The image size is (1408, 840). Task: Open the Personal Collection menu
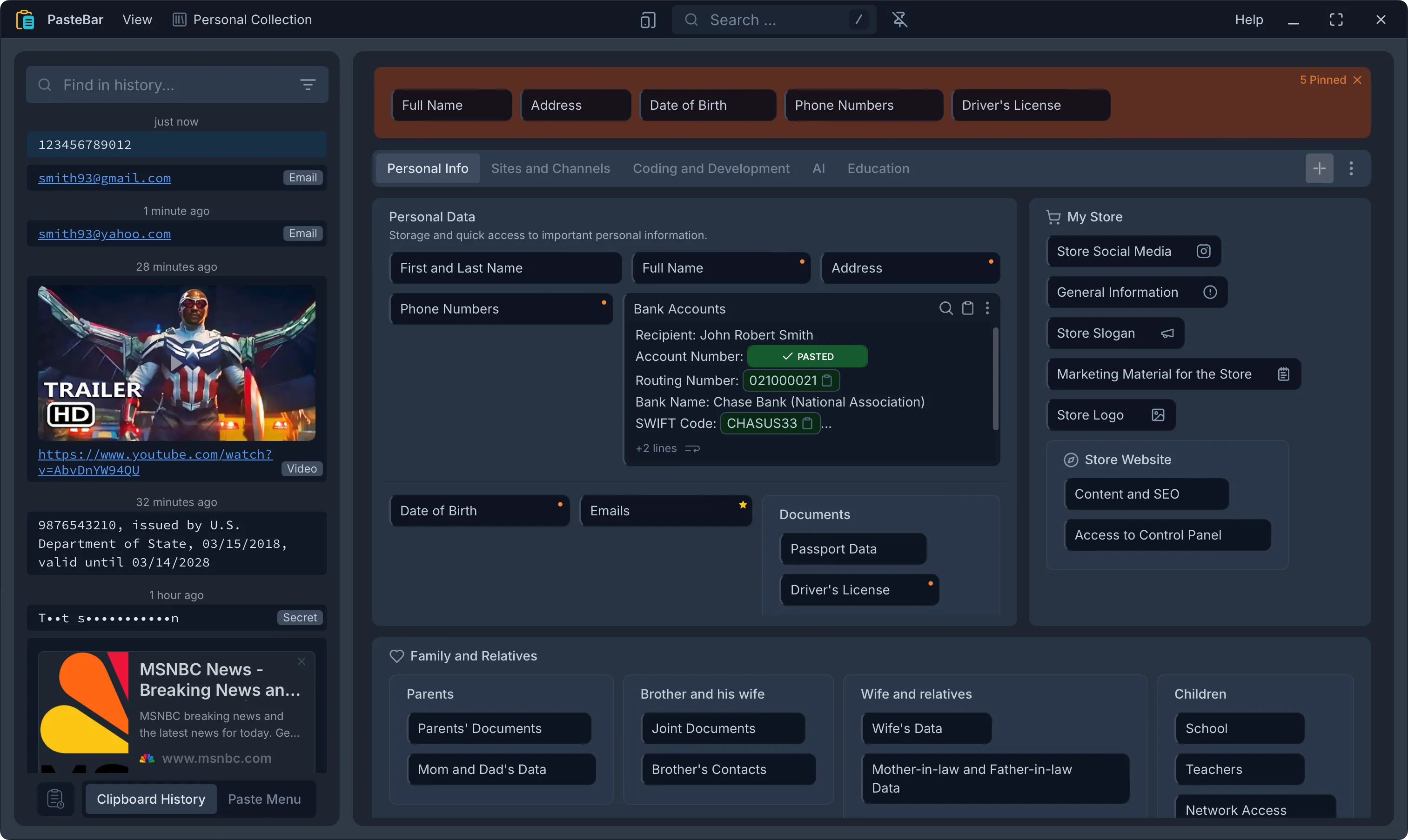point(242,20)
